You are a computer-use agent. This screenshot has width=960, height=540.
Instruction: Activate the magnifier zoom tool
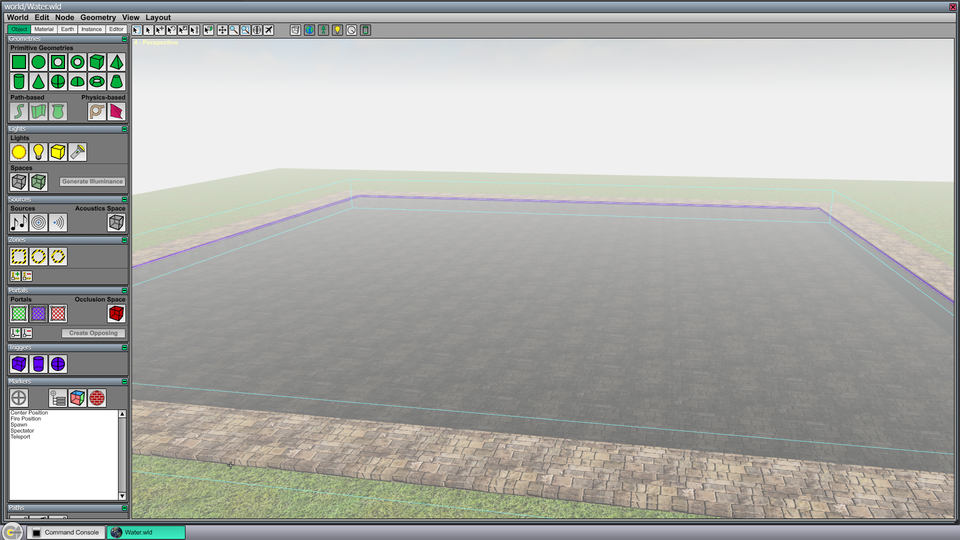pyautogui.click(x=234, y=30)
